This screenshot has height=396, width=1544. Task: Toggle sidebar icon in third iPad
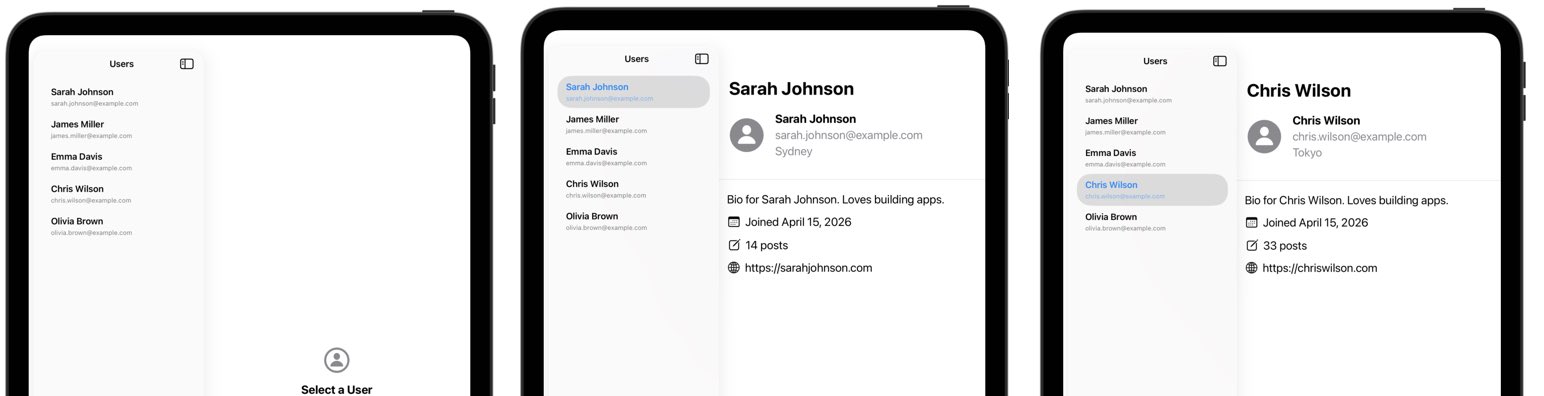pos(1220,61)
